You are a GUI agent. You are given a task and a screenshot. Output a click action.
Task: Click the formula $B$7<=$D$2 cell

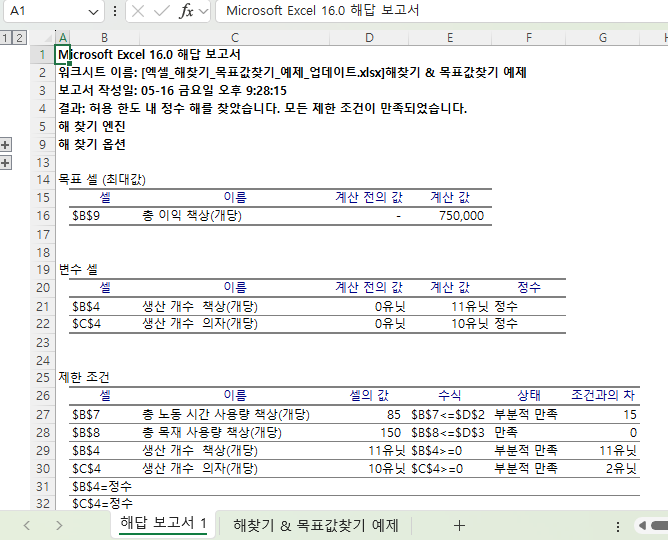[450, 414]
